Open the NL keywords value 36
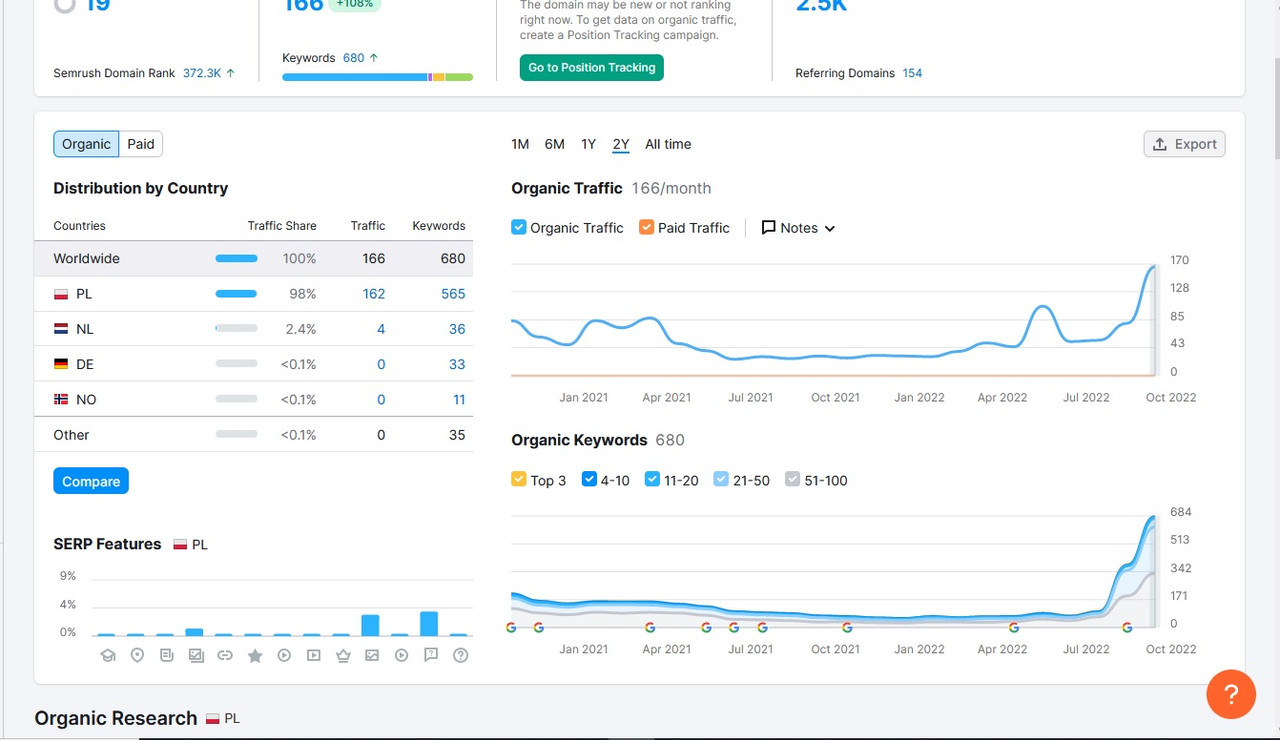Viewport: 1280px width, 740px height. click(x=457, y=329)
